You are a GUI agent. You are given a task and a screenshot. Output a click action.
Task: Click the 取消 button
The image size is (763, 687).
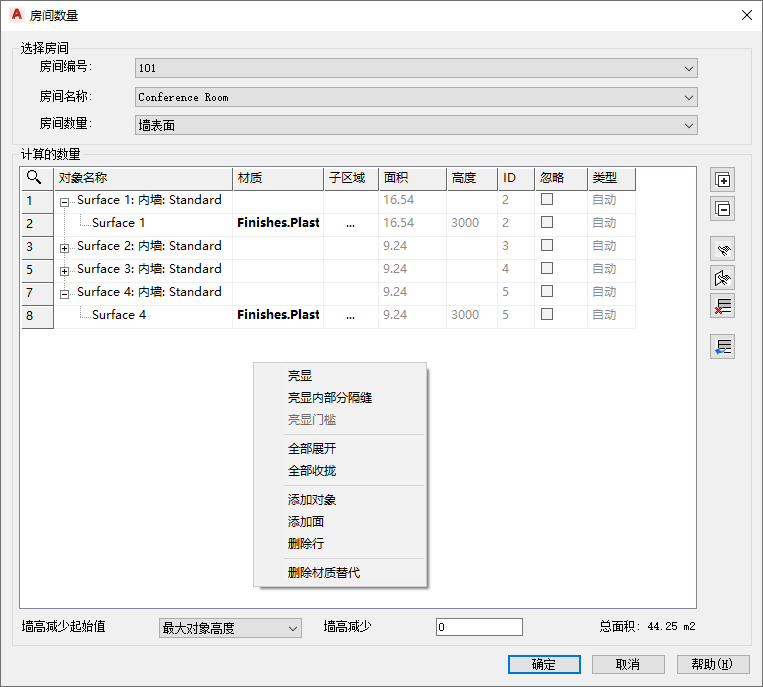coord(628,664)
